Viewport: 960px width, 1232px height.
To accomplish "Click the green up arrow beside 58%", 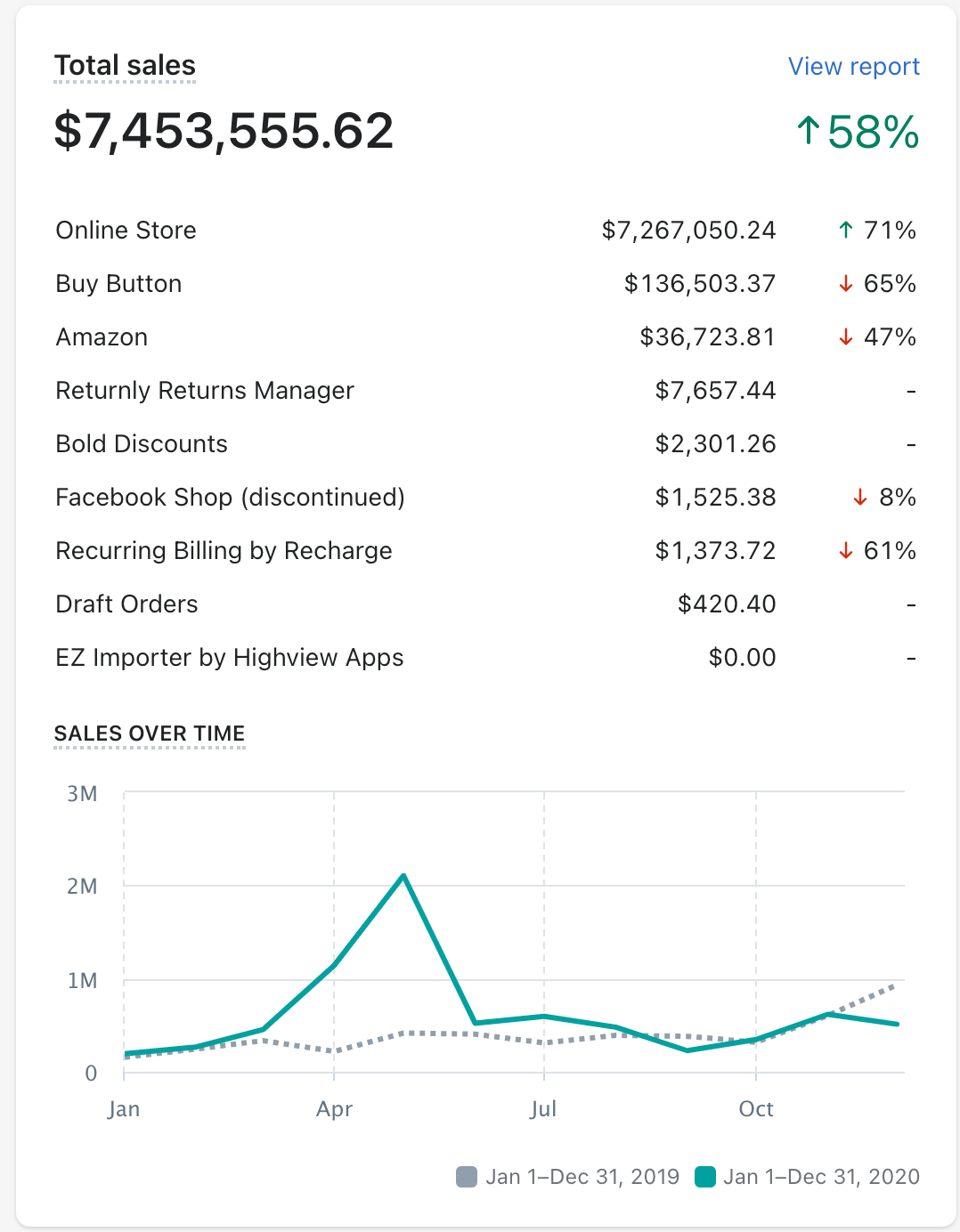I will (x=808, y=131).
